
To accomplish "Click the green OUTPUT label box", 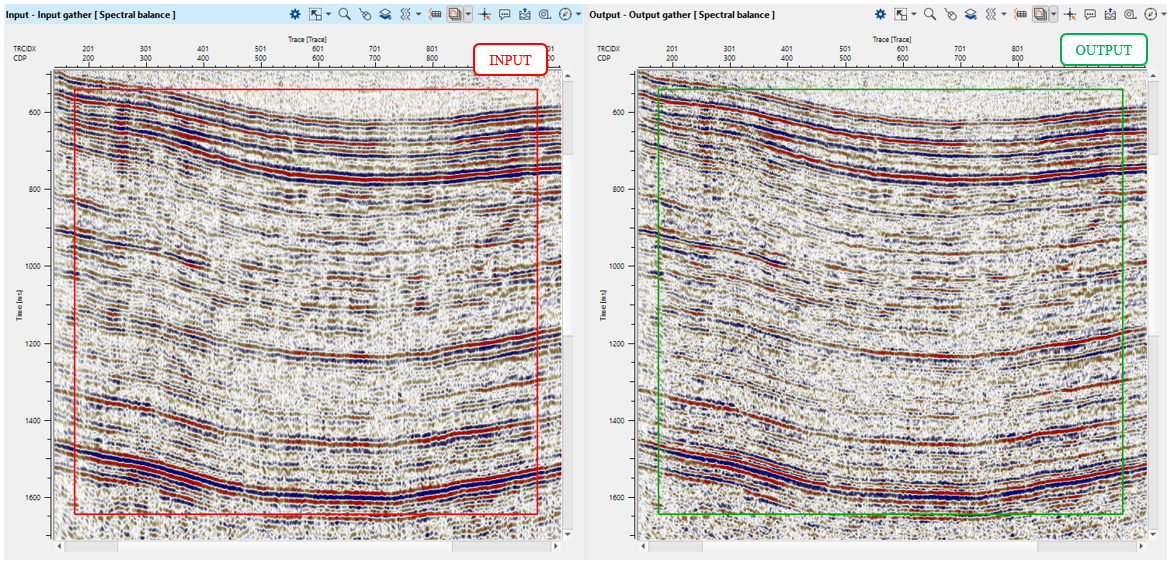I will [x=1103, y=50].
